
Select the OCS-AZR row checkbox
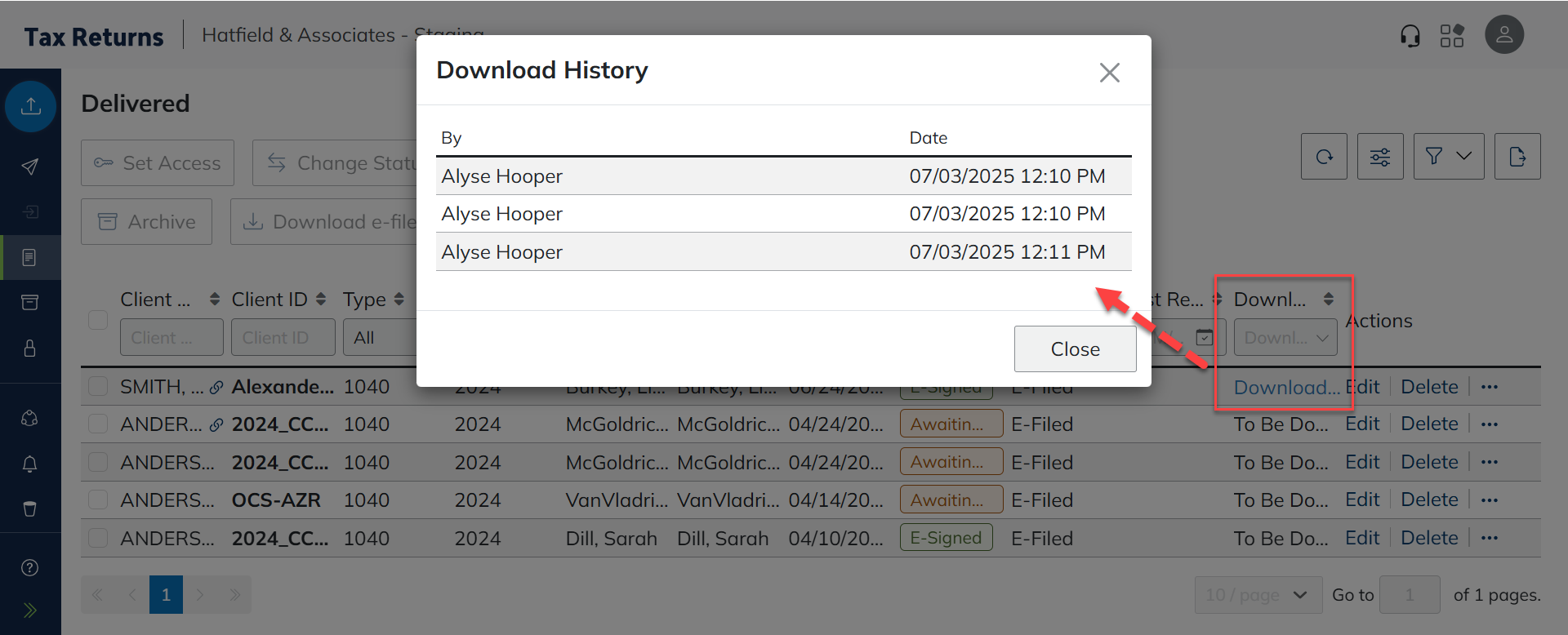[x=98, y=500]
